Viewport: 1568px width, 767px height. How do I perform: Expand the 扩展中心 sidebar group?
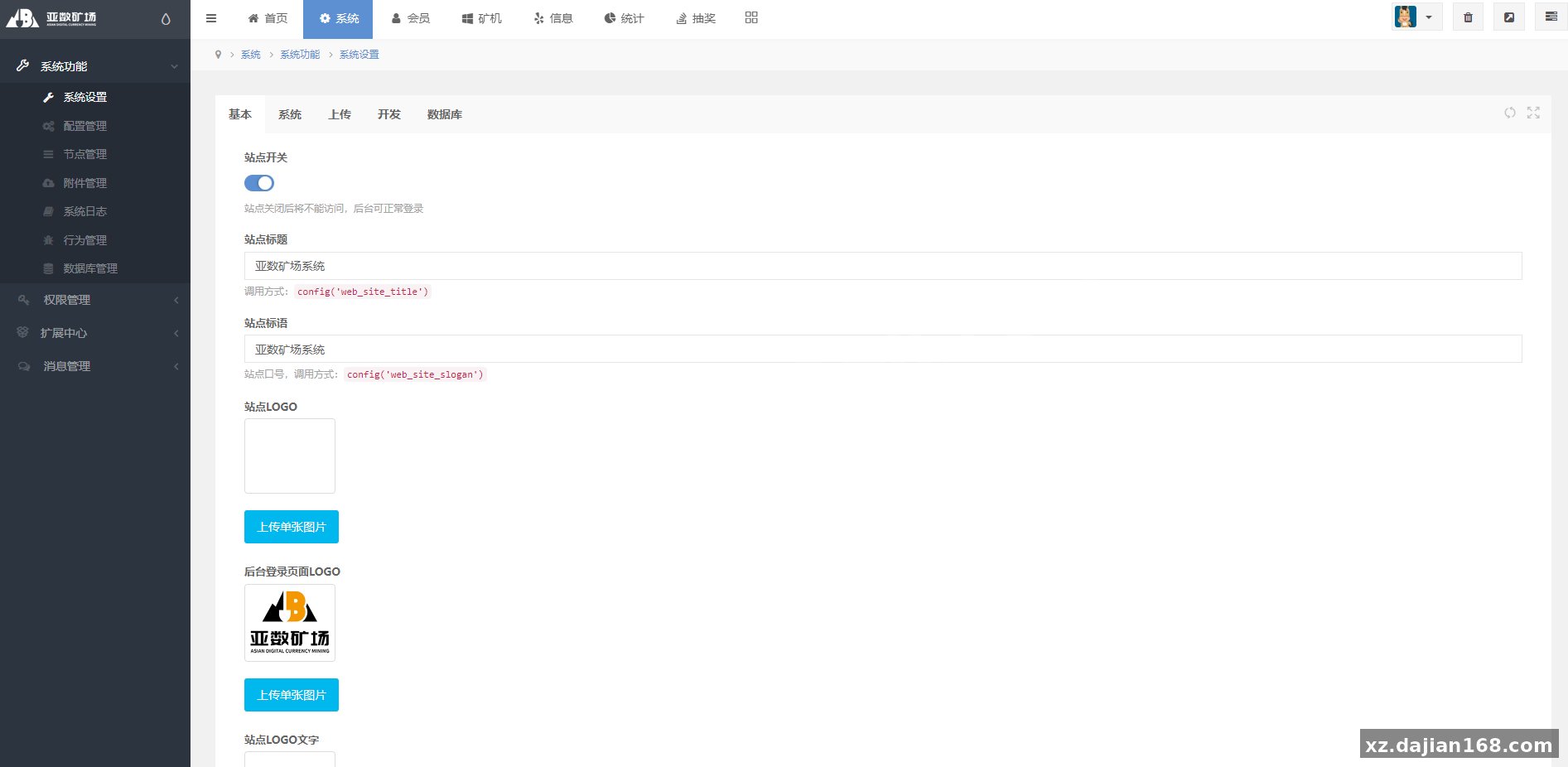click(x=95, y=333)
